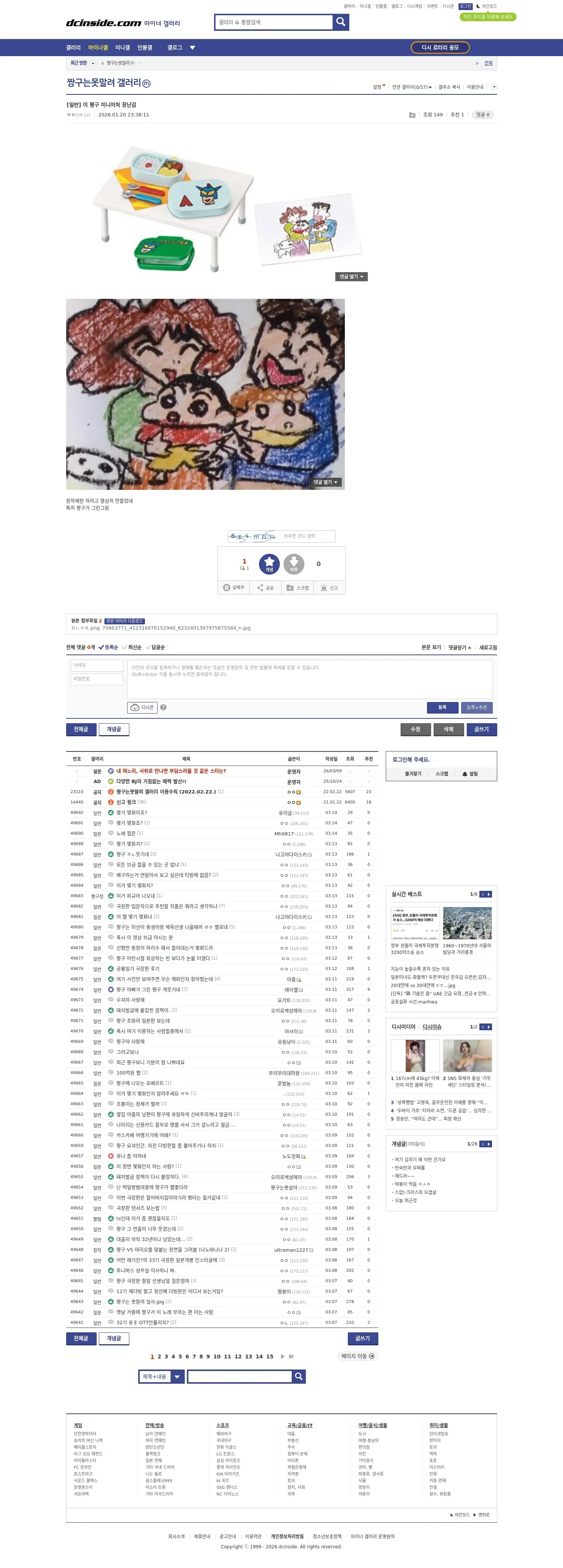The image size is (563, 1568).
Task: Click previous arrow in 실시간 베스트 panel
Action: click(x=483, y=894)
